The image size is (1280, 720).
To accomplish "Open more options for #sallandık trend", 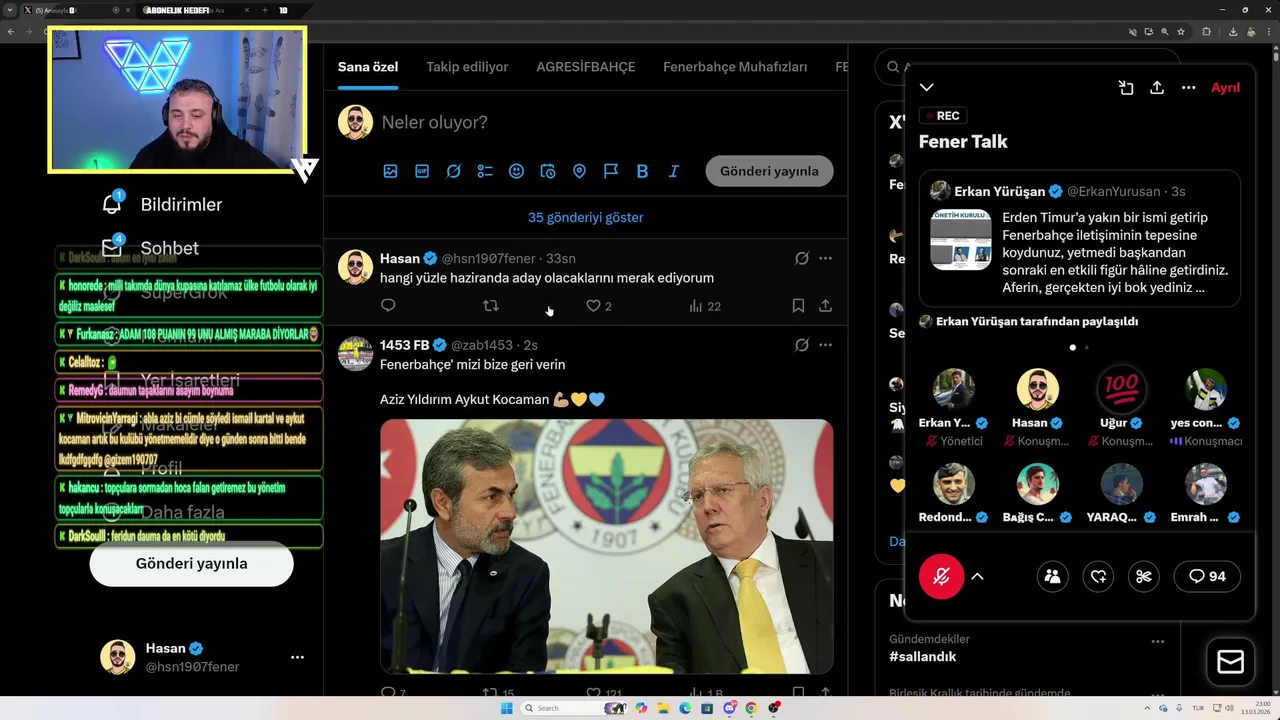I will (x=1157, y=642).
